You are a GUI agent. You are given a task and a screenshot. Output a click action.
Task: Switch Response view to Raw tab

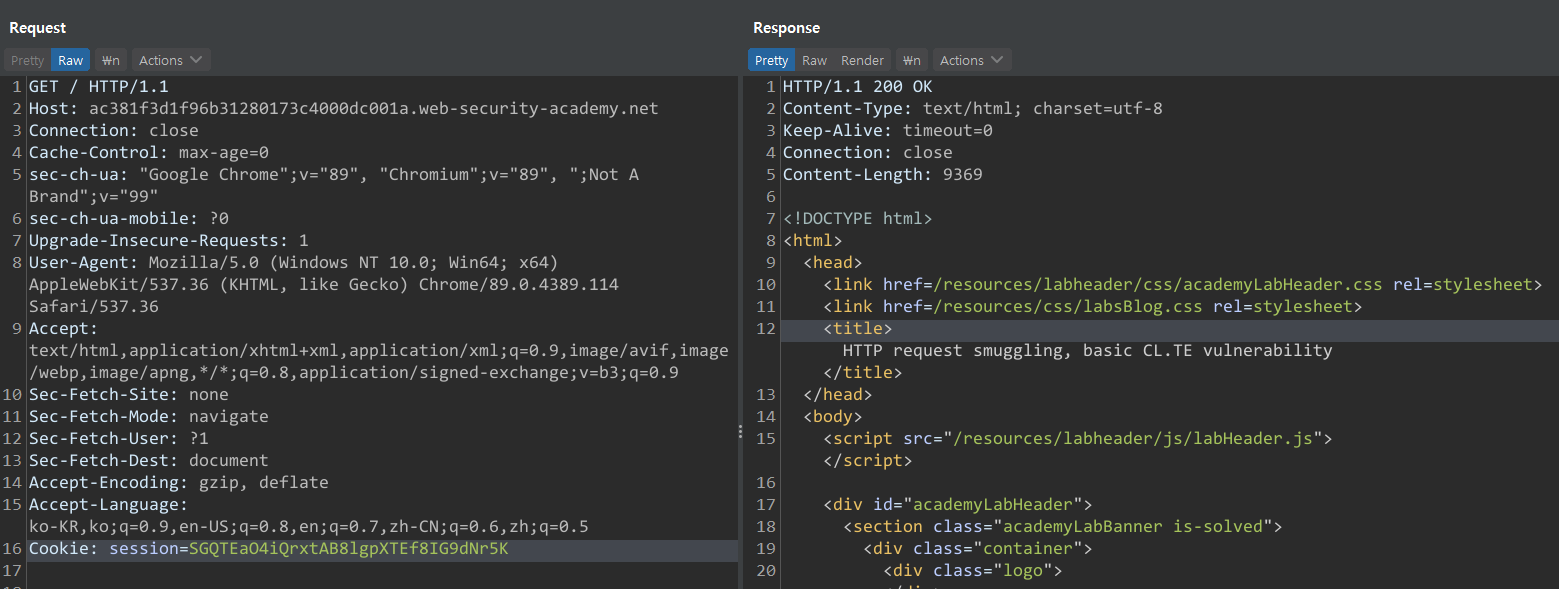814,60
